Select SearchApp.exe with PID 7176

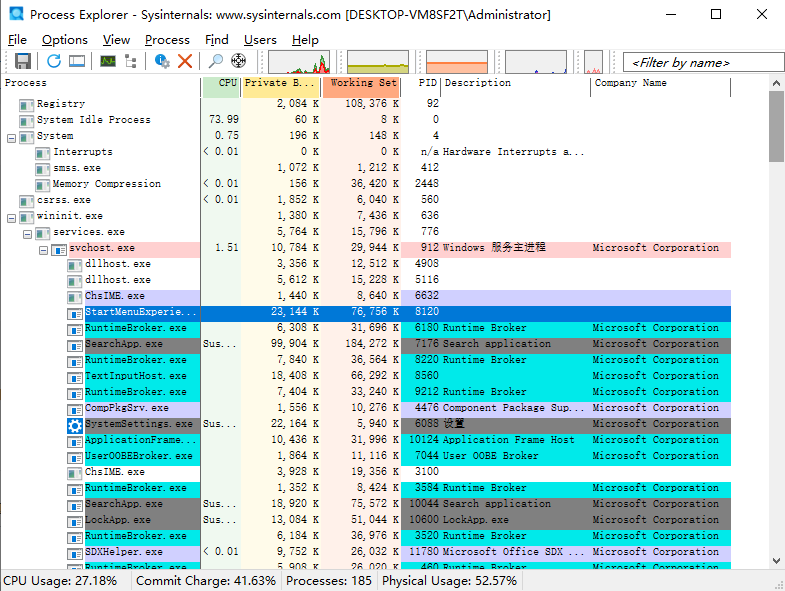tap(365, 344)
